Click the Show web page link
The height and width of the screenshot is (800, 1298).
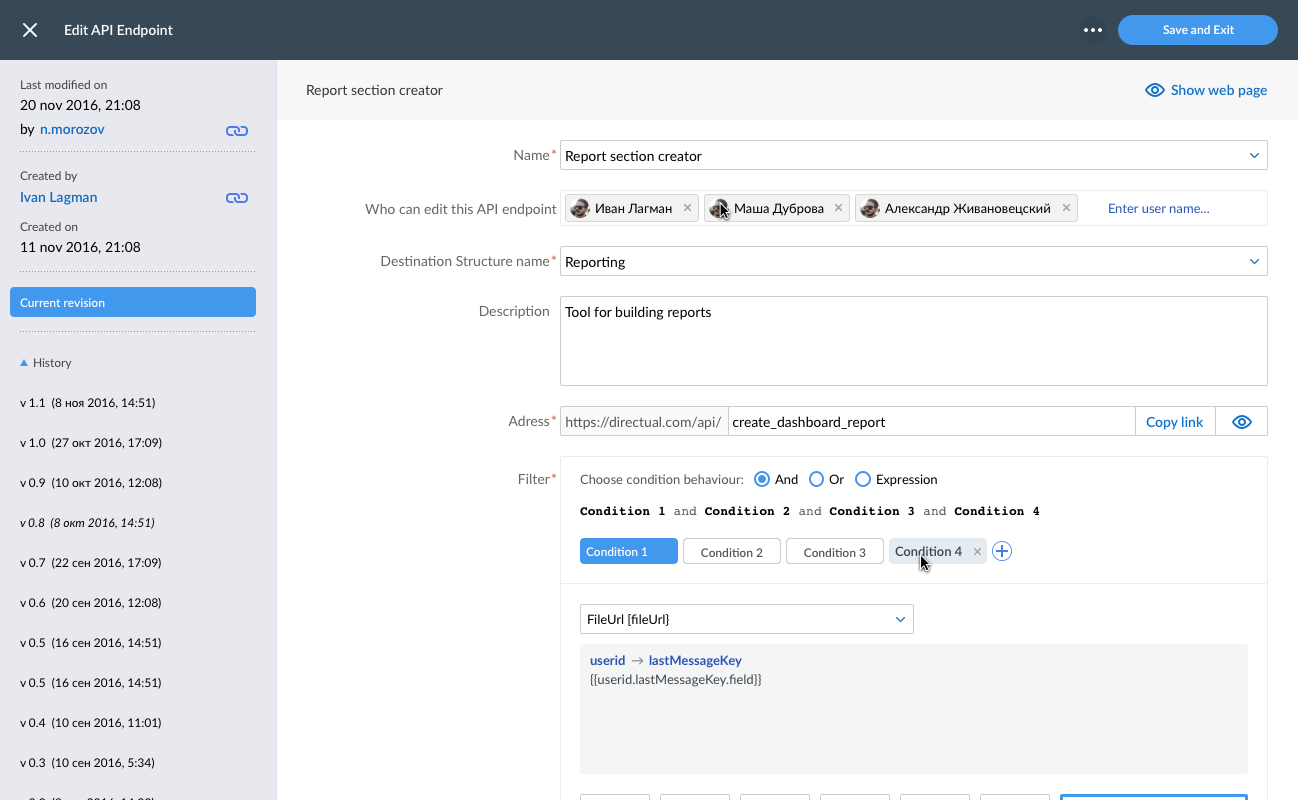coord(1206,90)
